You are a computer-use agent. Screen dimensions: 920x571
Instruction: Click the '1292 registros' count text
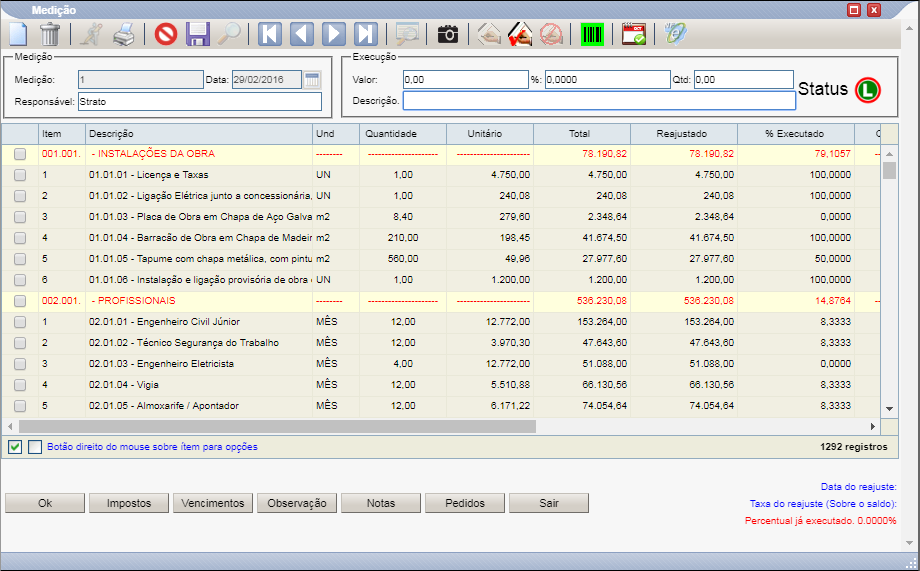pos(854,447)
